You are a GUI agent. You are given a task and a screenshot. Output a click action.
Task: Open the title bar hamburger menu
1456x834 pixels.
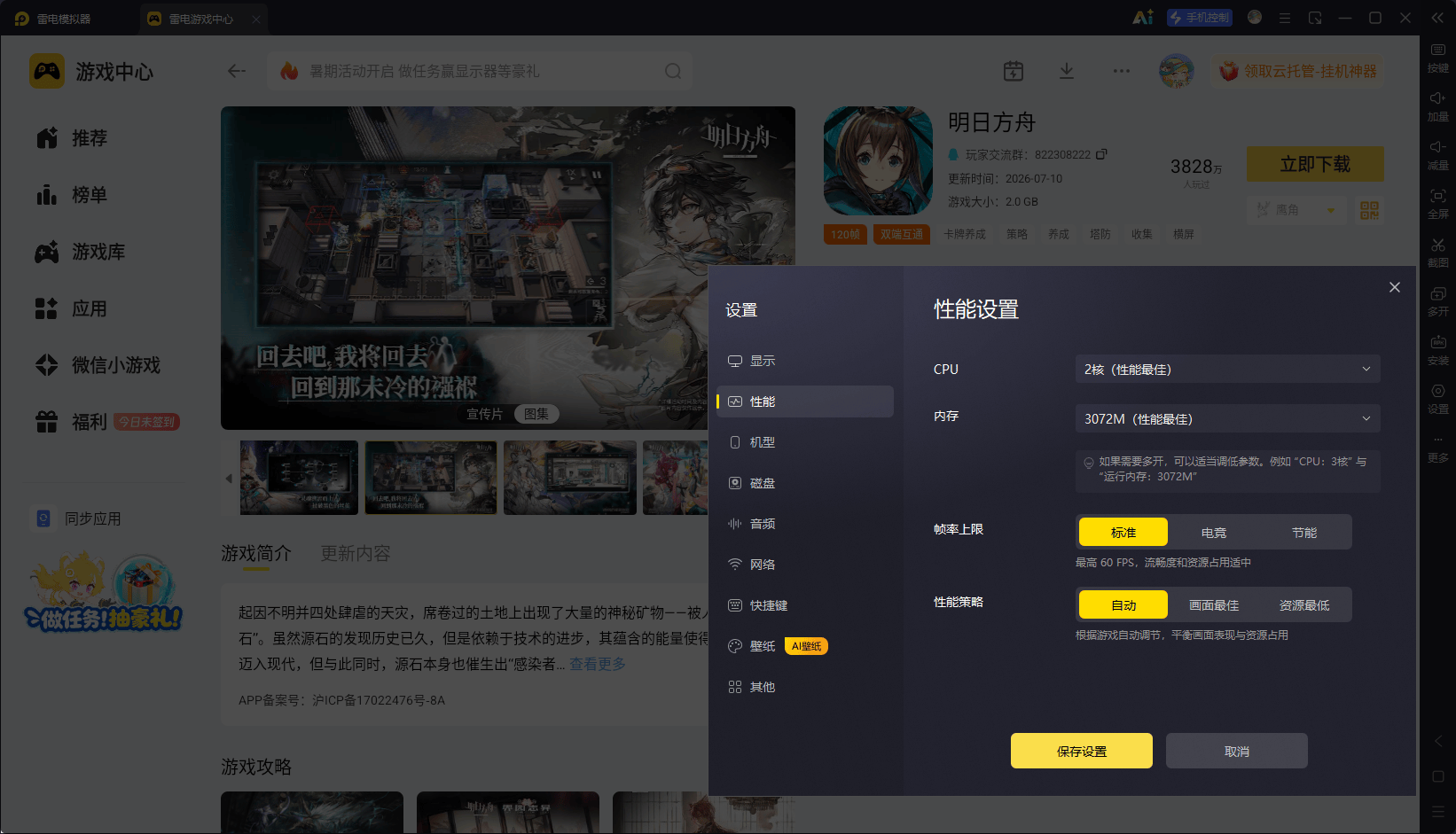[1284, 18]
